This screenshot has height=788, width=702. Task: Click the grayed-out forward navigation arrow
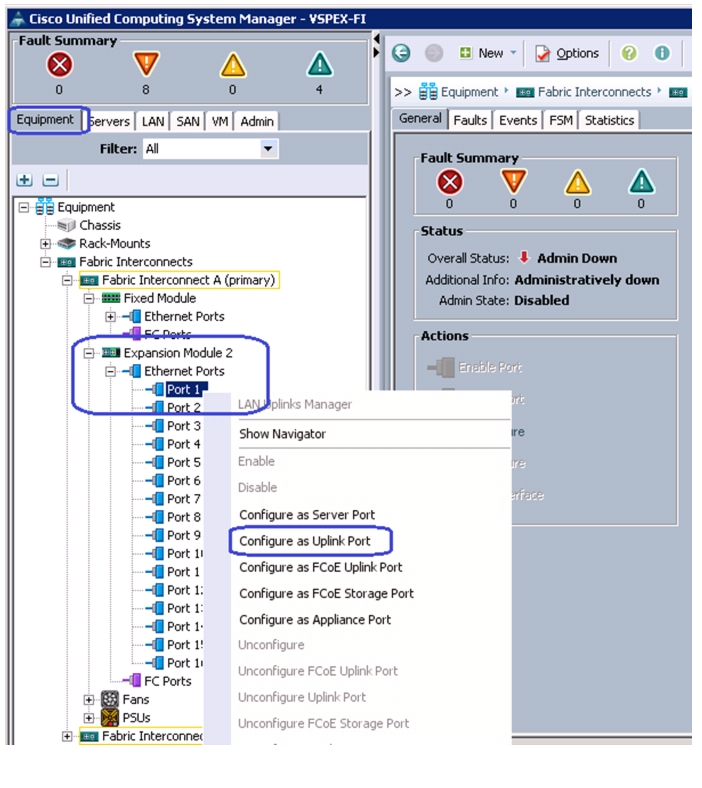tap(434, 53)
